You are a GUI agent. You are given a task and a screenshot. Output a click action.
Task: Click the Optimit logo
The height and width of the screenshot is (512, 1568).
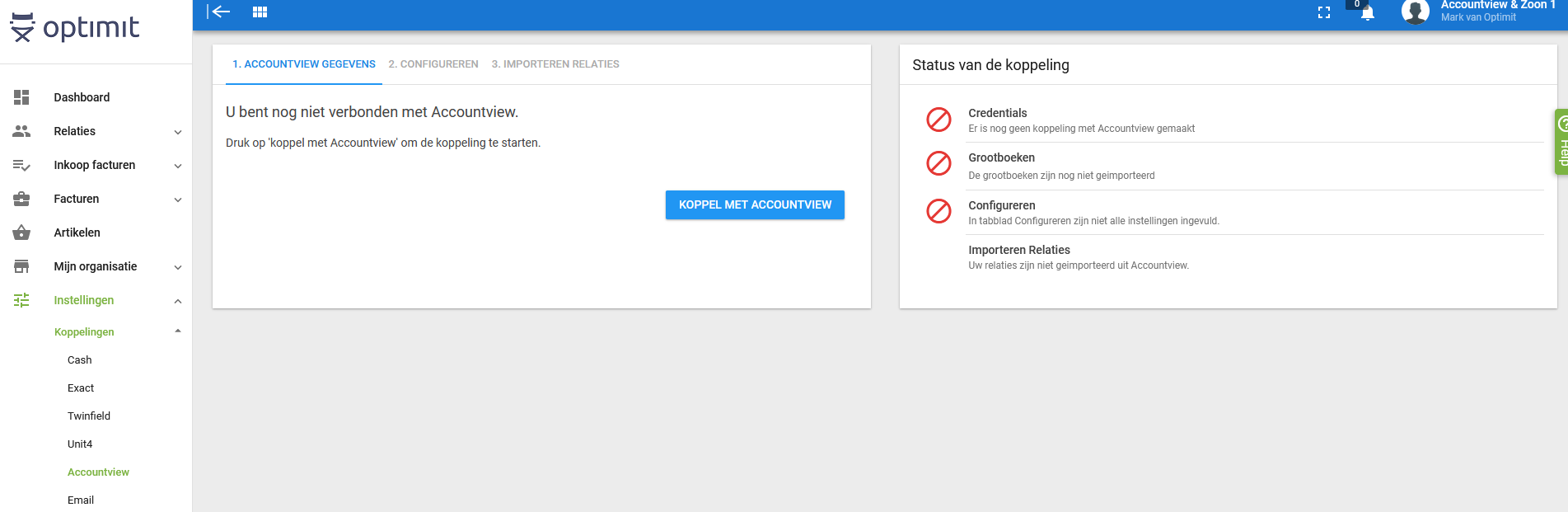[75, 27]
